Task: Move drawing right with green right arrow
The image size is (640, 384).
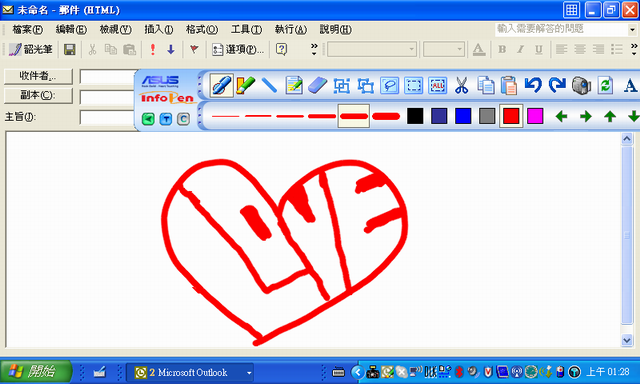Action: [586, 116]
